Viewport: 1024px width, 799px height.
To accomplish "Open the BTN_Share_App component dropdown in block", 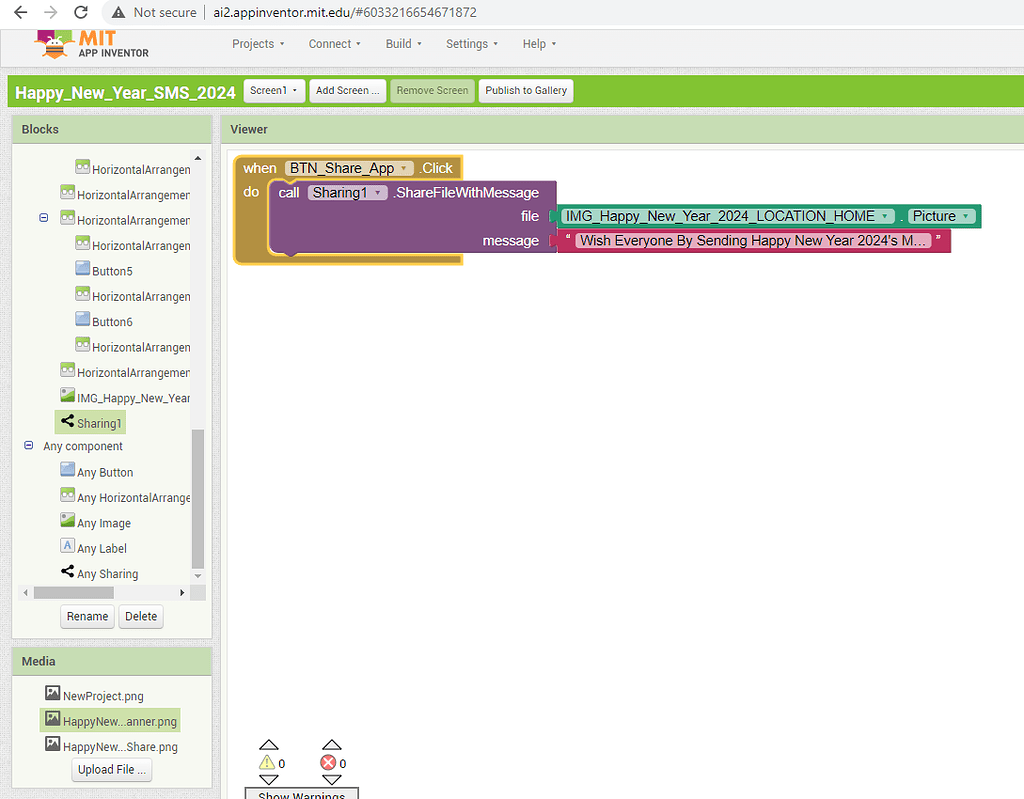I will pos(404,169).
